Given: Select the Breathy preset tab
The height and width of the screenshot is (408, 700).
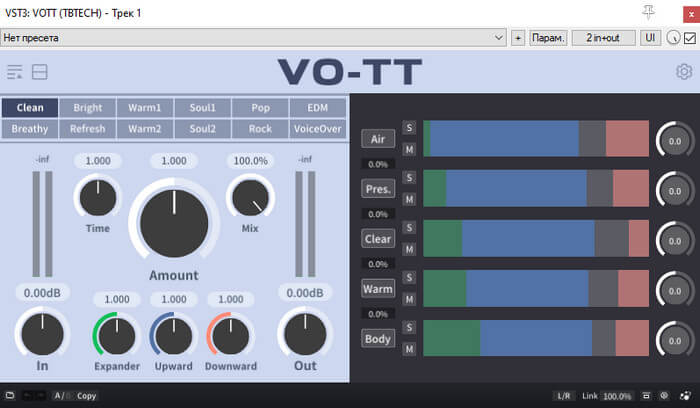Looking at the screenshot, I should pos(30,129).
